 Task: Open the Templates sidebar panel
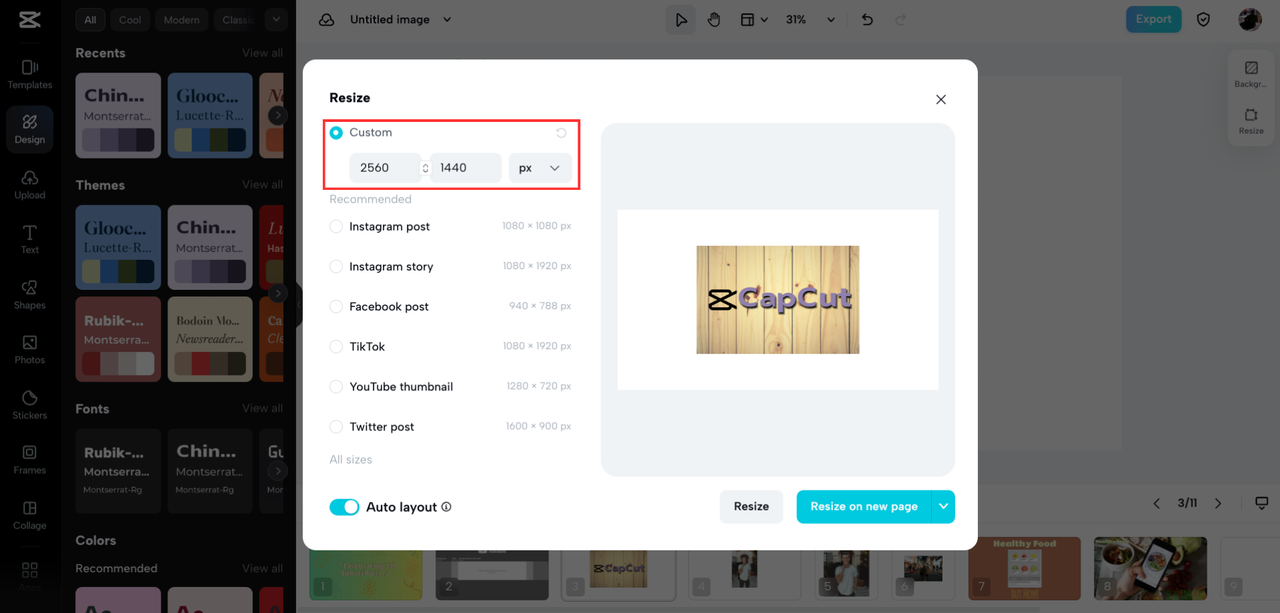[29, 74]
